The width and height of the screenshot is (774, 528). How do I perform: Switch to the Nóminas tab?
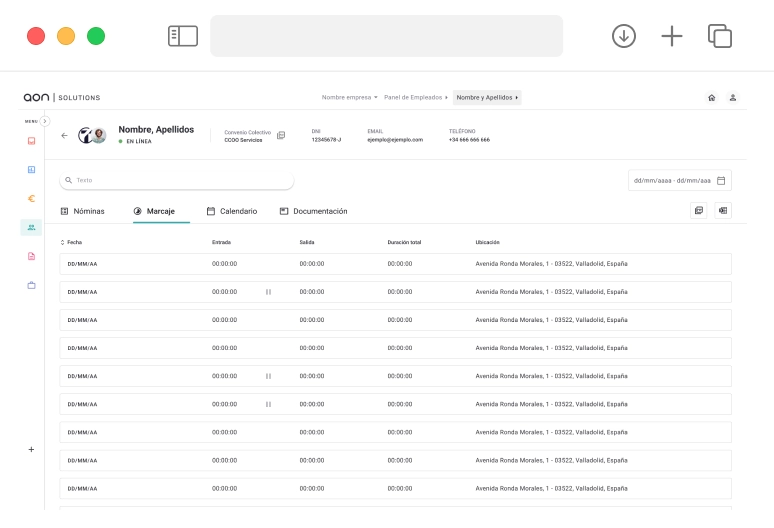tap(82, 211)
